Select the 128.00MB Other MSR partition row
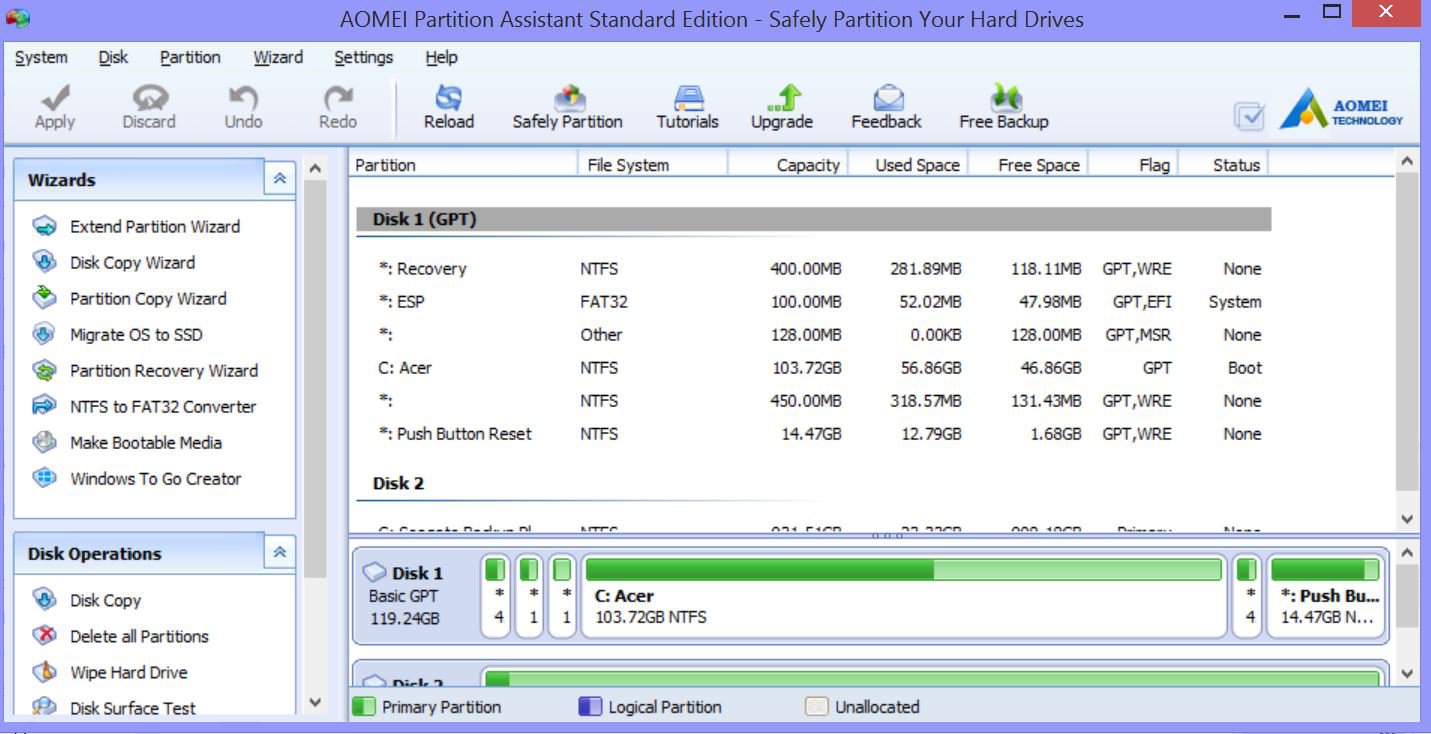Viewport: 1431px width, 734px height. tap(814, 335)
